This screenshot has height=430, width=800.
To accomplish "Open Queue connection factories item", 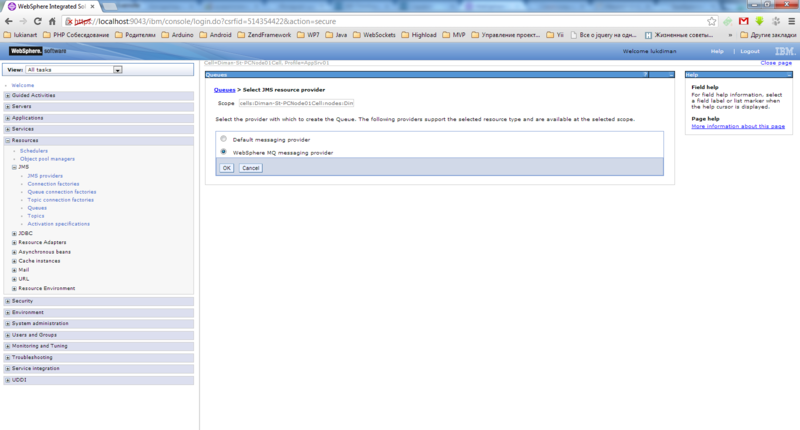I will [x=62, y=192].
